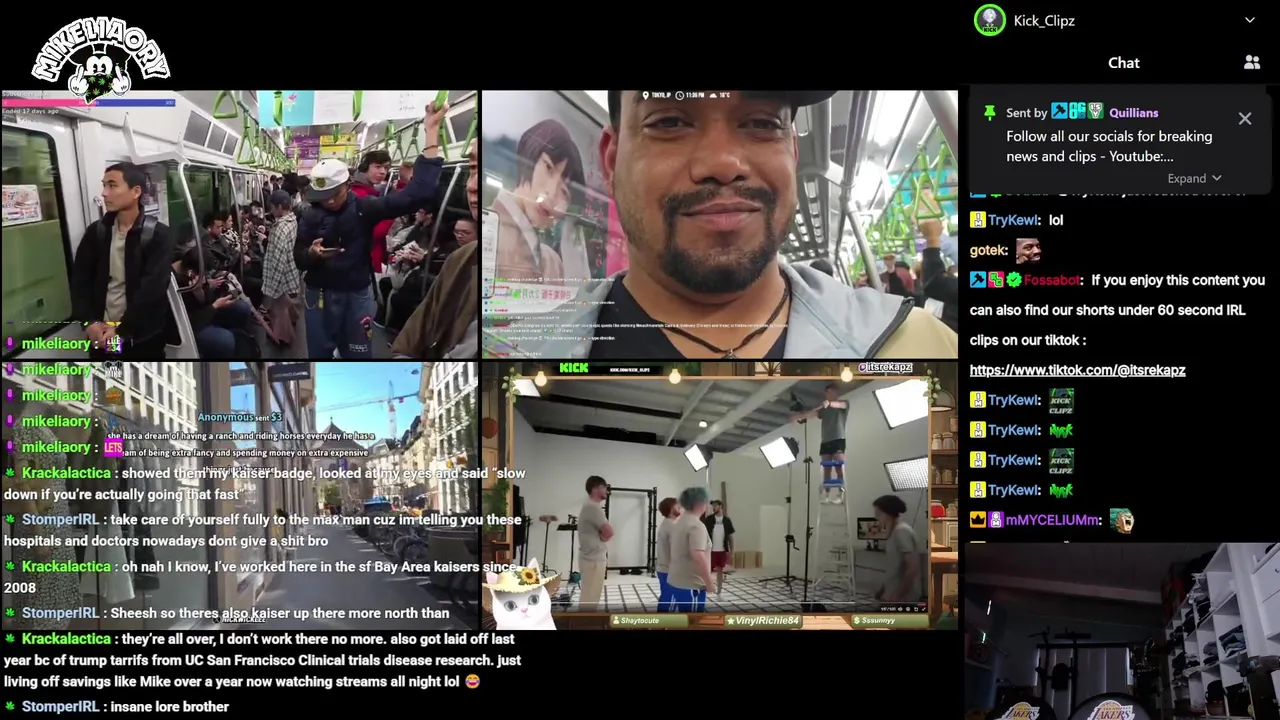Click 'StomperIRL : insane lore brother' message
This screenshot has height=720, width=1280.
(x=117, y=706)
